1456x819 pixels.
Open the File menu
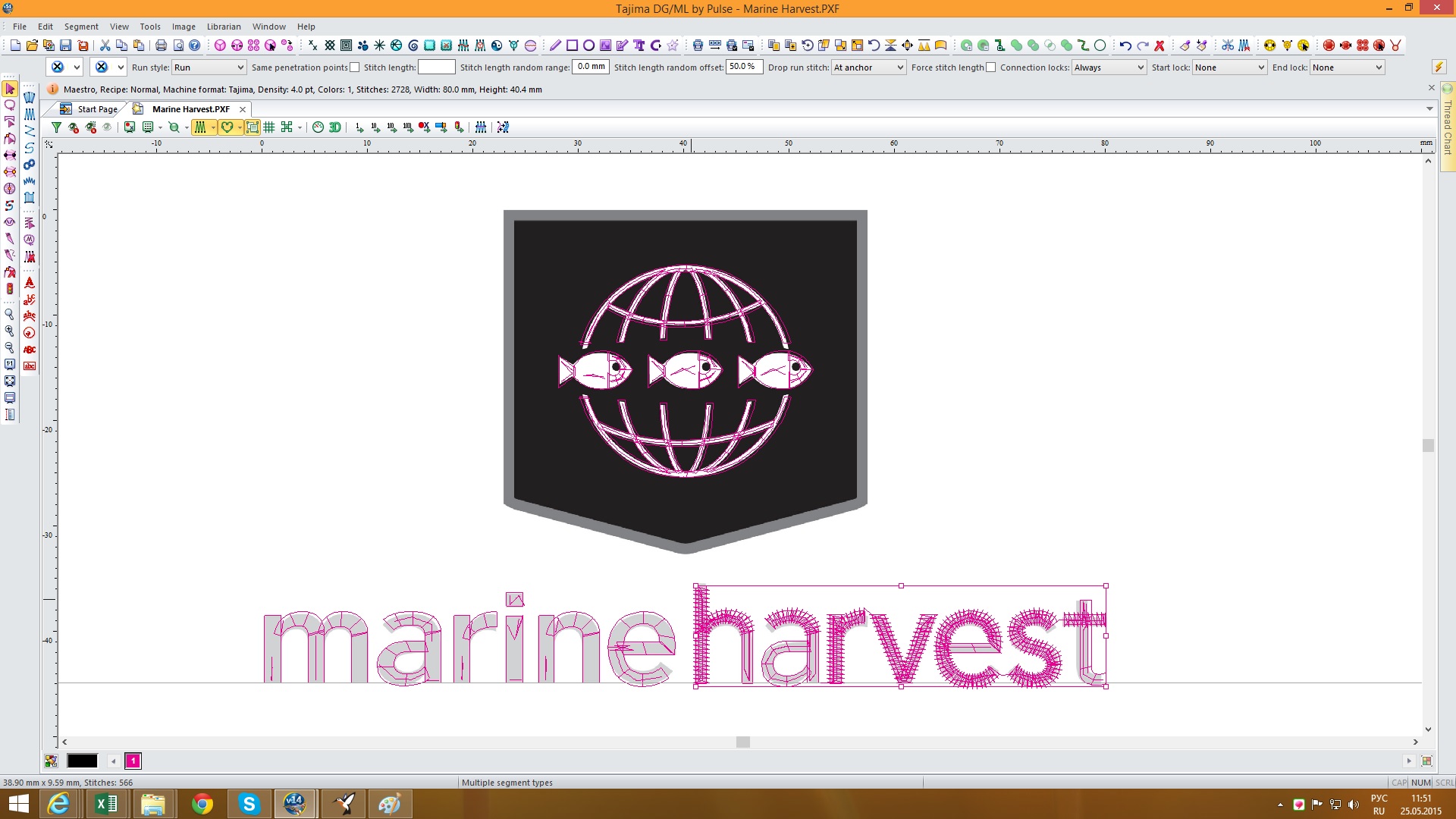pos(20,27)
